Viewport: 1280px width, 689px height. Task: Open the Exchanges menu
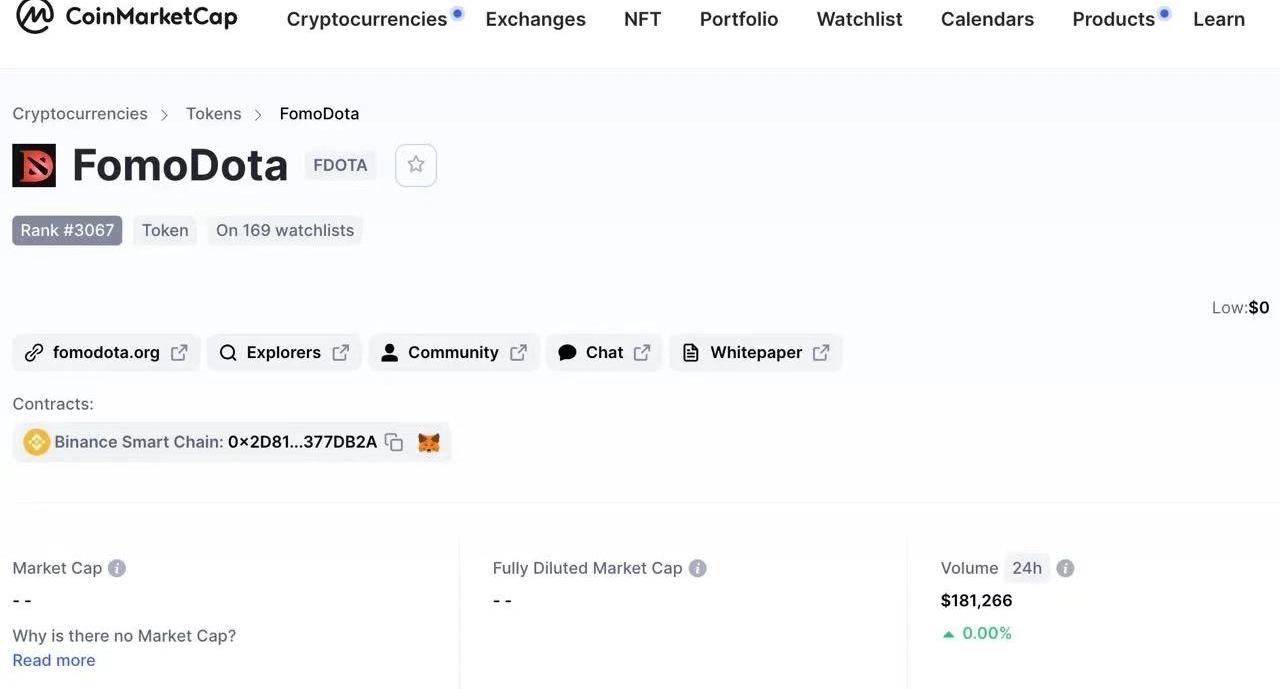(x=536, y=19)
